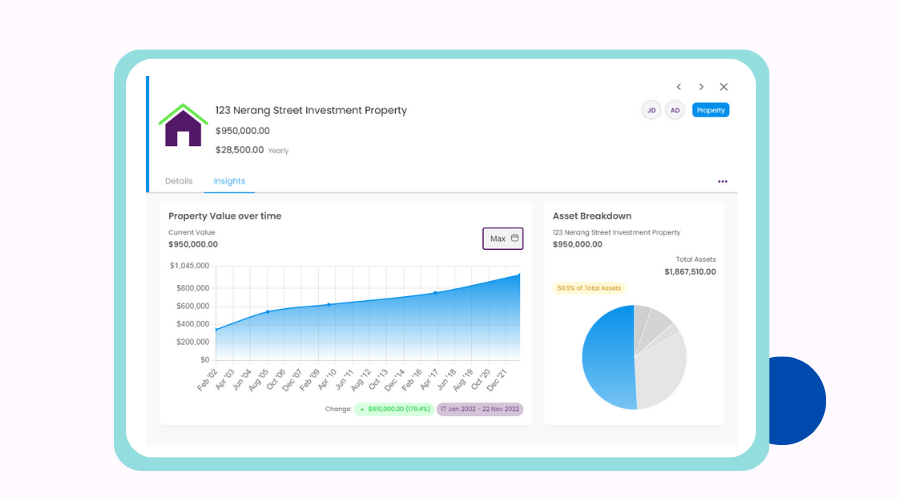Select the Insights tab
900x500 pixels.
[x=229, y=181]
